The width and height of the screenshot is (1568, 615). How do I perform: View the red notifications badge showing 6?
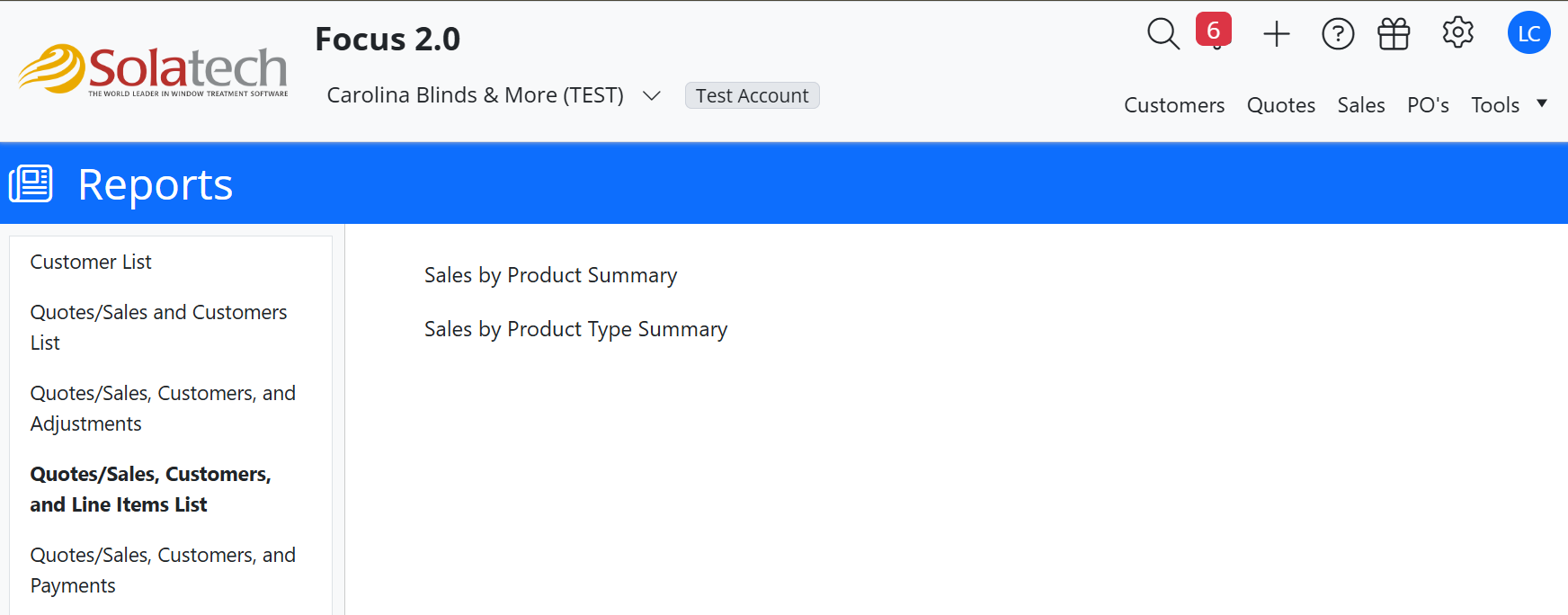point(1213,31)
